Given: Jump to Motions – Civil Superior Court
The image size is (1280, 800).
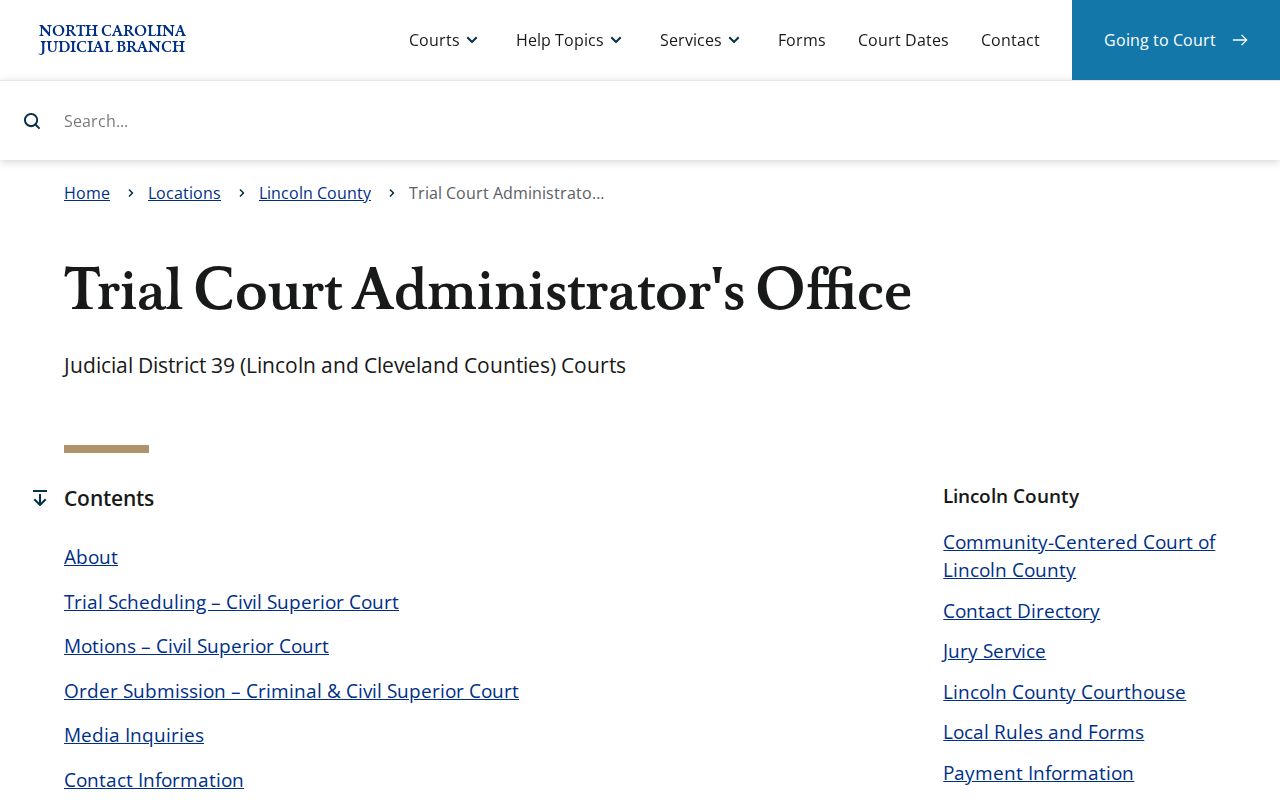Looking at the screenshot, I should pyautogui.click(x=196, y=646).
